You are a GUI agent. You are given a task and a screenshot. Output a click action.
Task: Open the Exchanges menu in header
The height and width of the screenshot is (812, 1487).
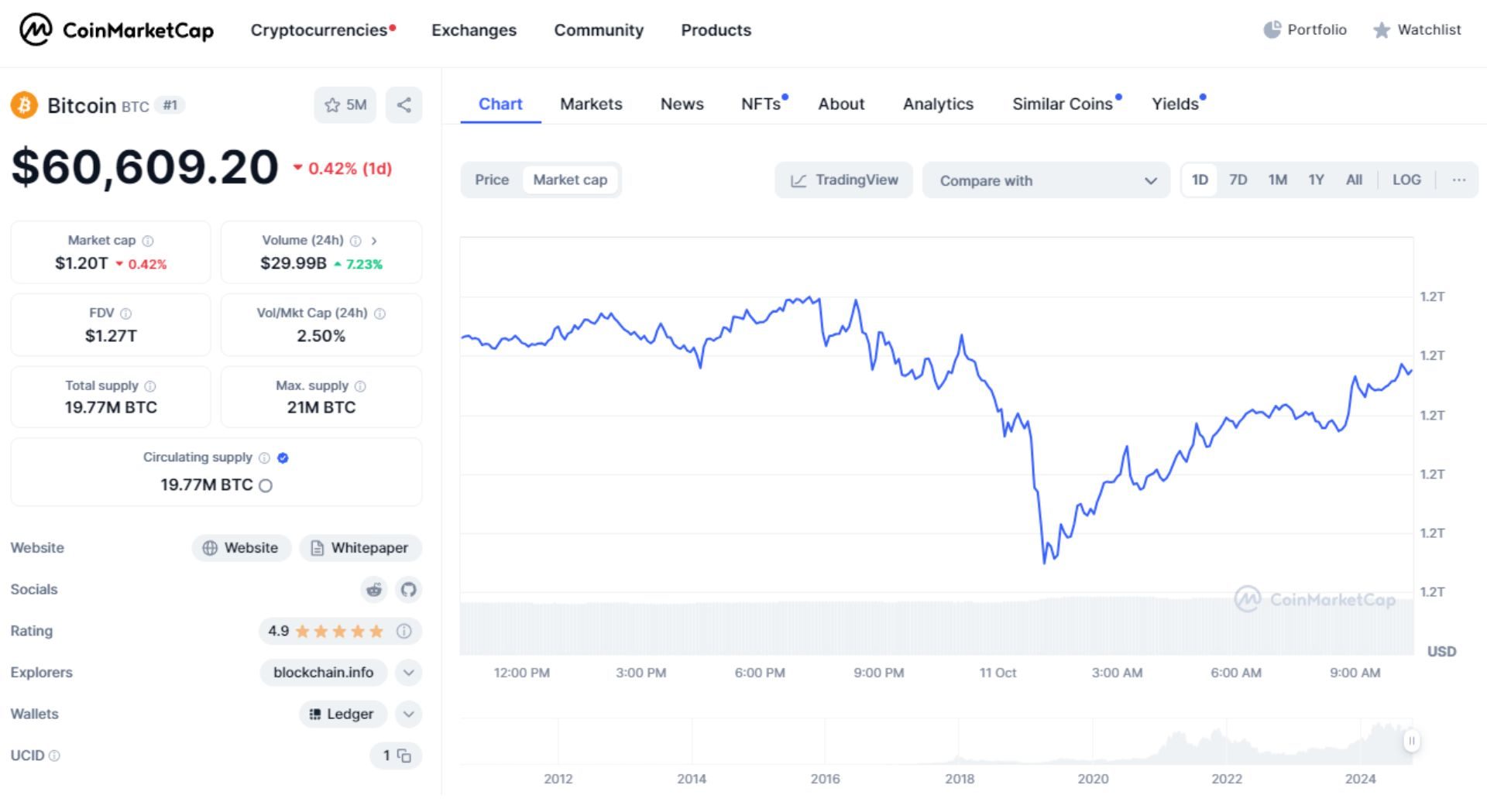(474, 30)
